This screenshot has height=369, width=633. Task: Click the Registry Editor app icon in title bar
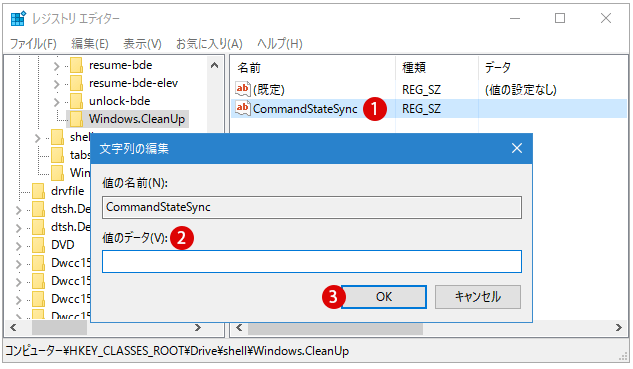(18, 19)
